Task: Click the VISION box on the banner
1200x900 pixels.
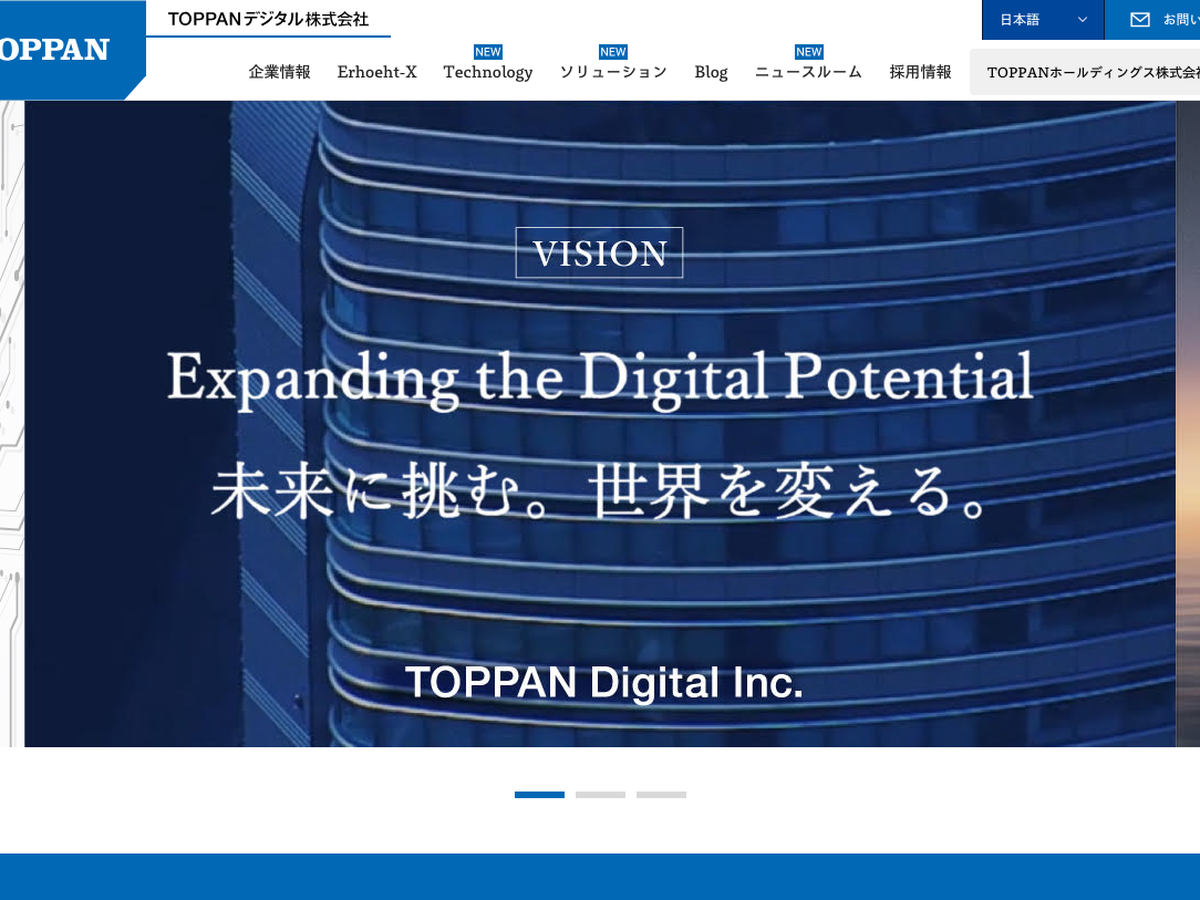Action: click(x=599, y=253)
